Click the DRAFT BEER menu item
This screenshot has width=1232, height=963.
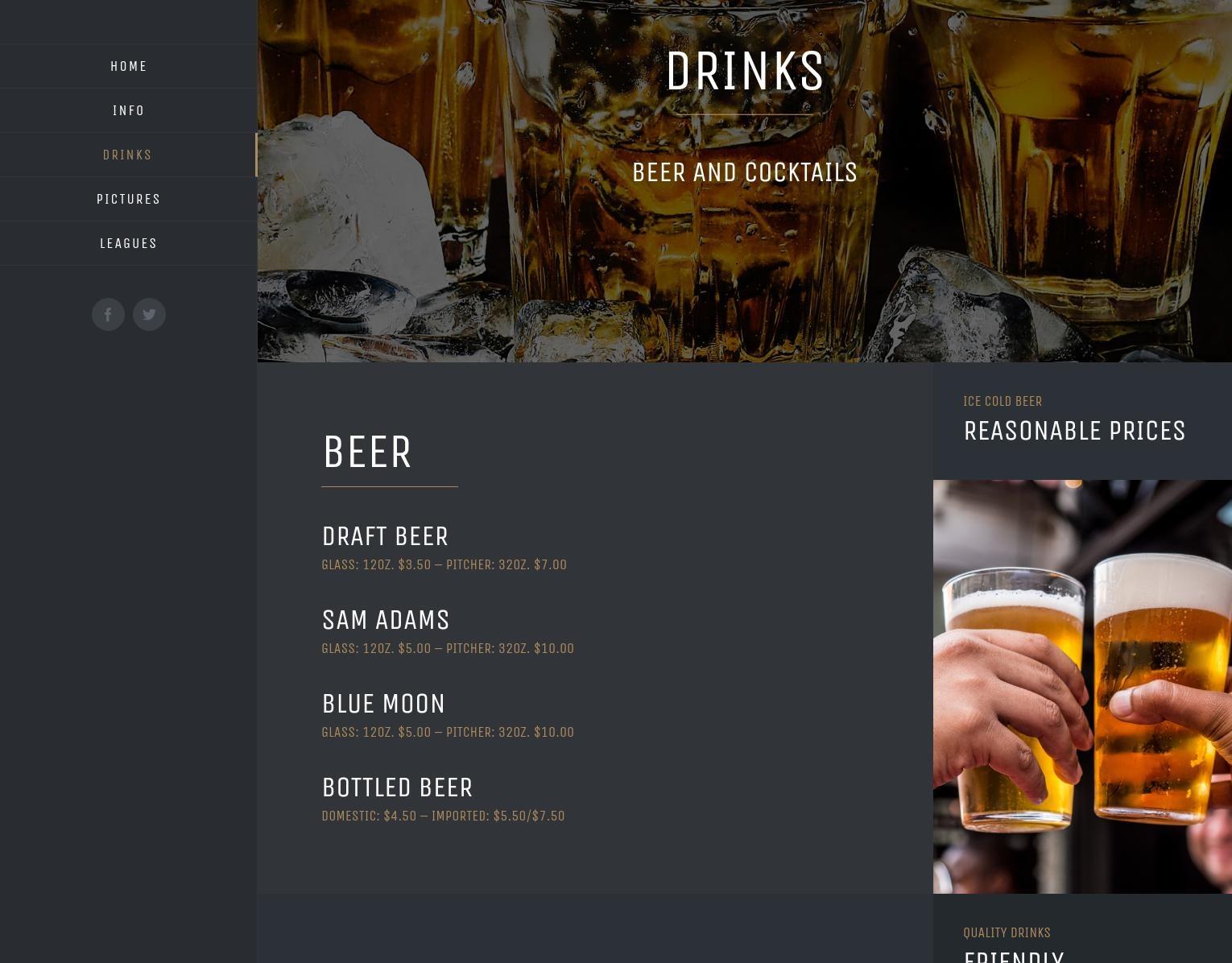385,535
